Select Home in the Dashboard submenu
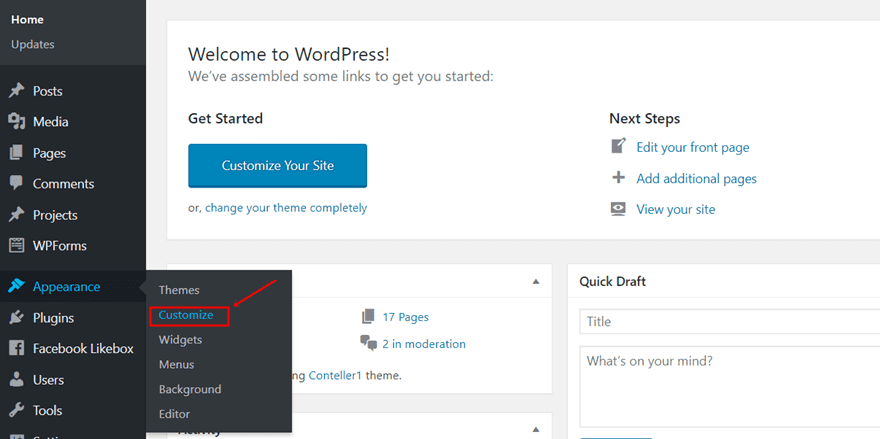This screenshot has width=880, height=439. [x=28, y=20]
